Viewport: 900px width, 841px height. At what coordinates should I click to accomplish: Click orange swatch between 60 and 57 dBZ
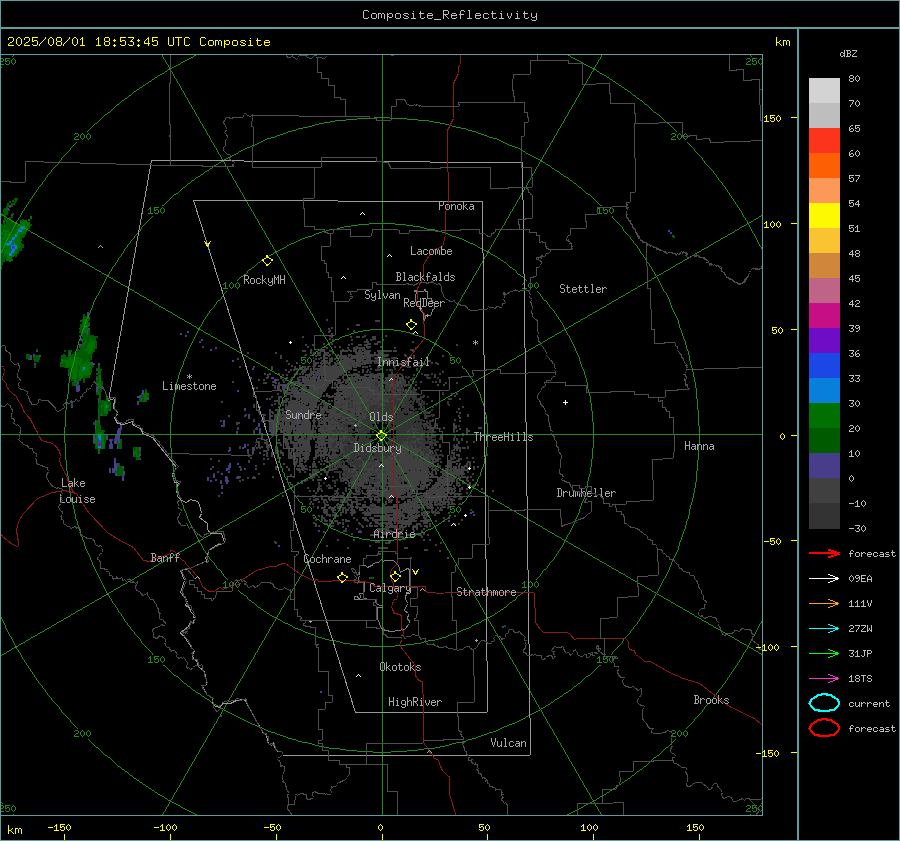point(824,166)
